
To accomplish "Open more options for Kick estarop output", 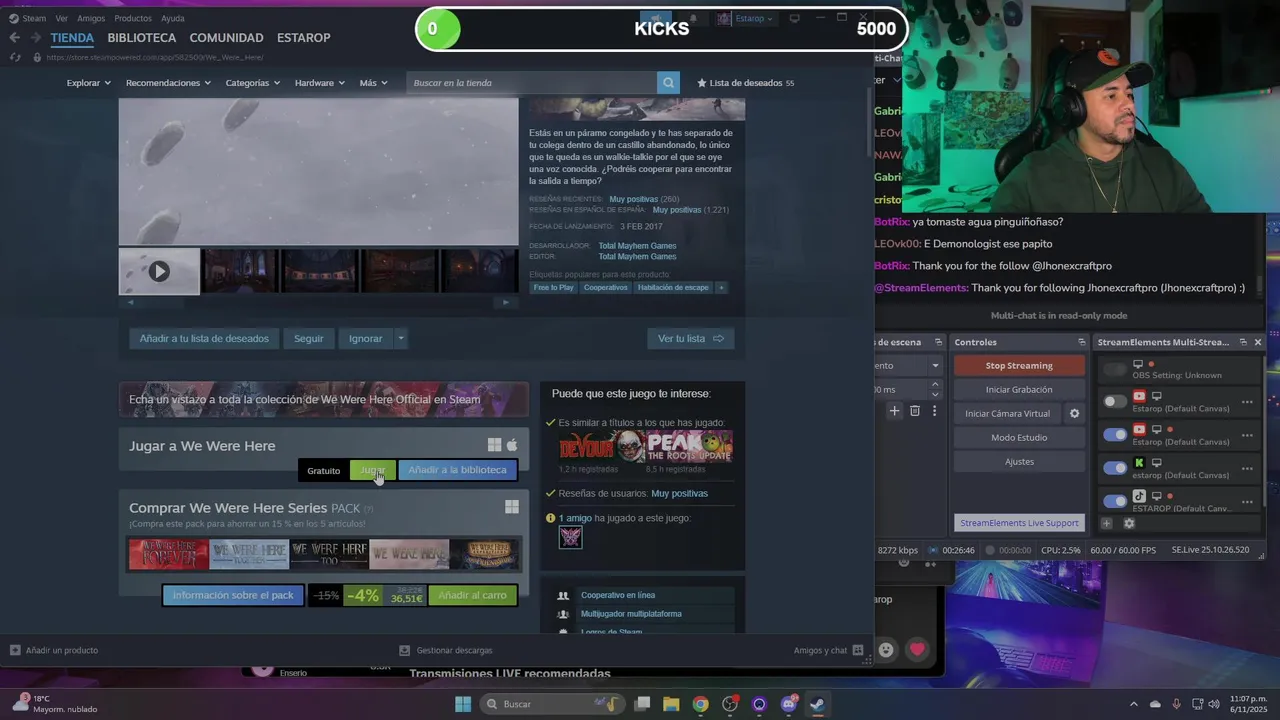I will pos(1247,469).
